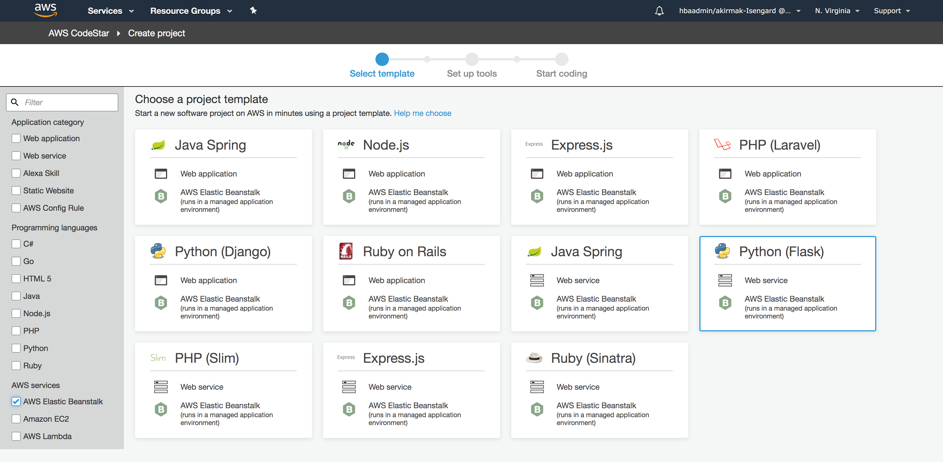Check the Web service checkbox
Image resolution: width=943 pixels, height=462 pixels.
(x=16, y=156)
